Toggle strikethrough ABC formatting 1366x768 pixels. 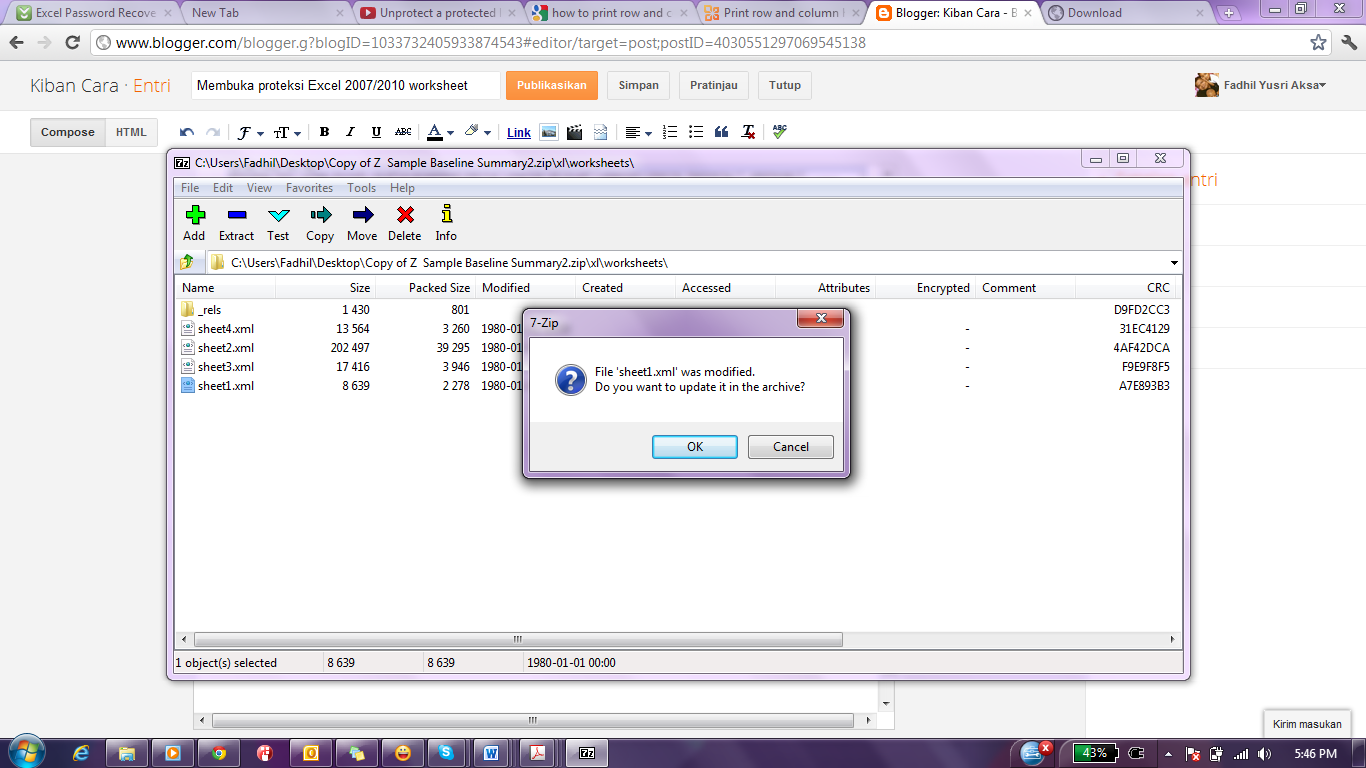tap(403, 132)
